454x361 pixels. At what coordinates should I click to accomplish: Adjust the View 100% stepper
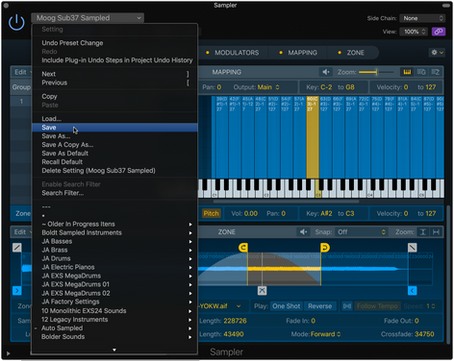[x=414, y=32]
